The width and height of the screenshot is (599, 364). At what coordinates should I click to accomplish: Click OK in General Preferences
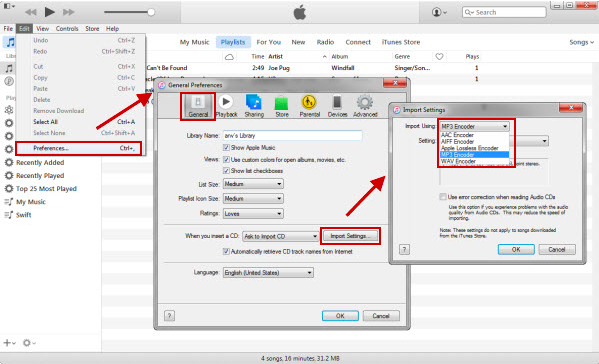point(340,316)
